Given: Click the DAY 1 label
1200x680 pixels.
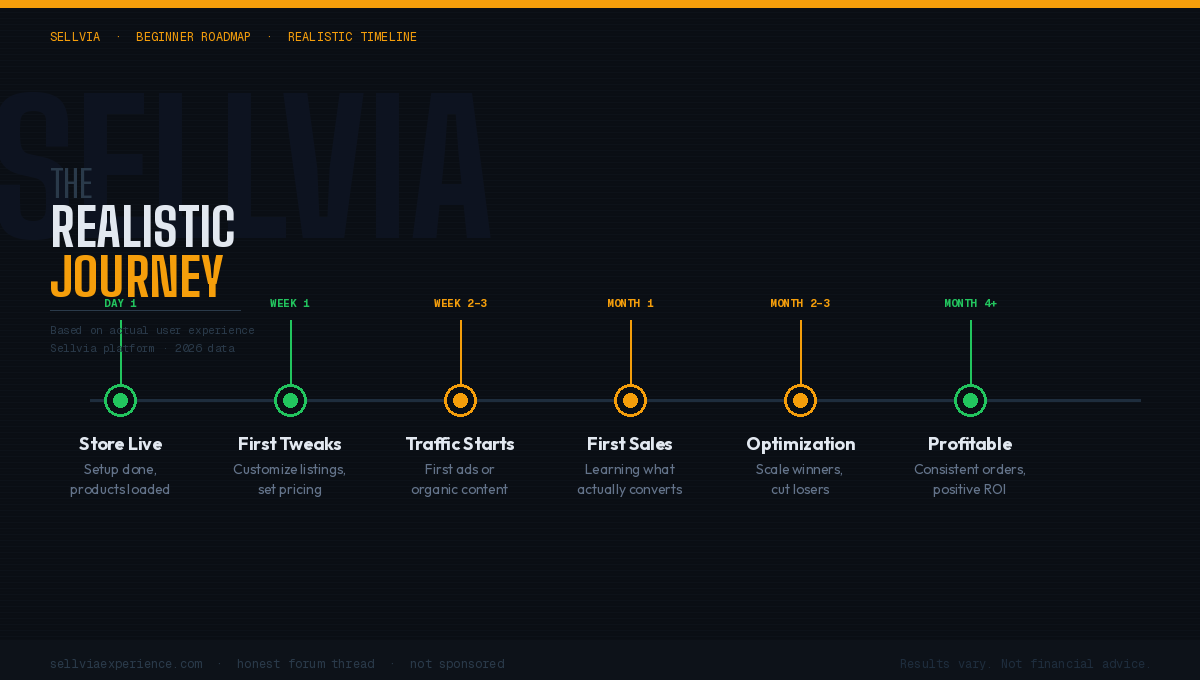Looking at the screenshot, I should (x=120, y=304).
